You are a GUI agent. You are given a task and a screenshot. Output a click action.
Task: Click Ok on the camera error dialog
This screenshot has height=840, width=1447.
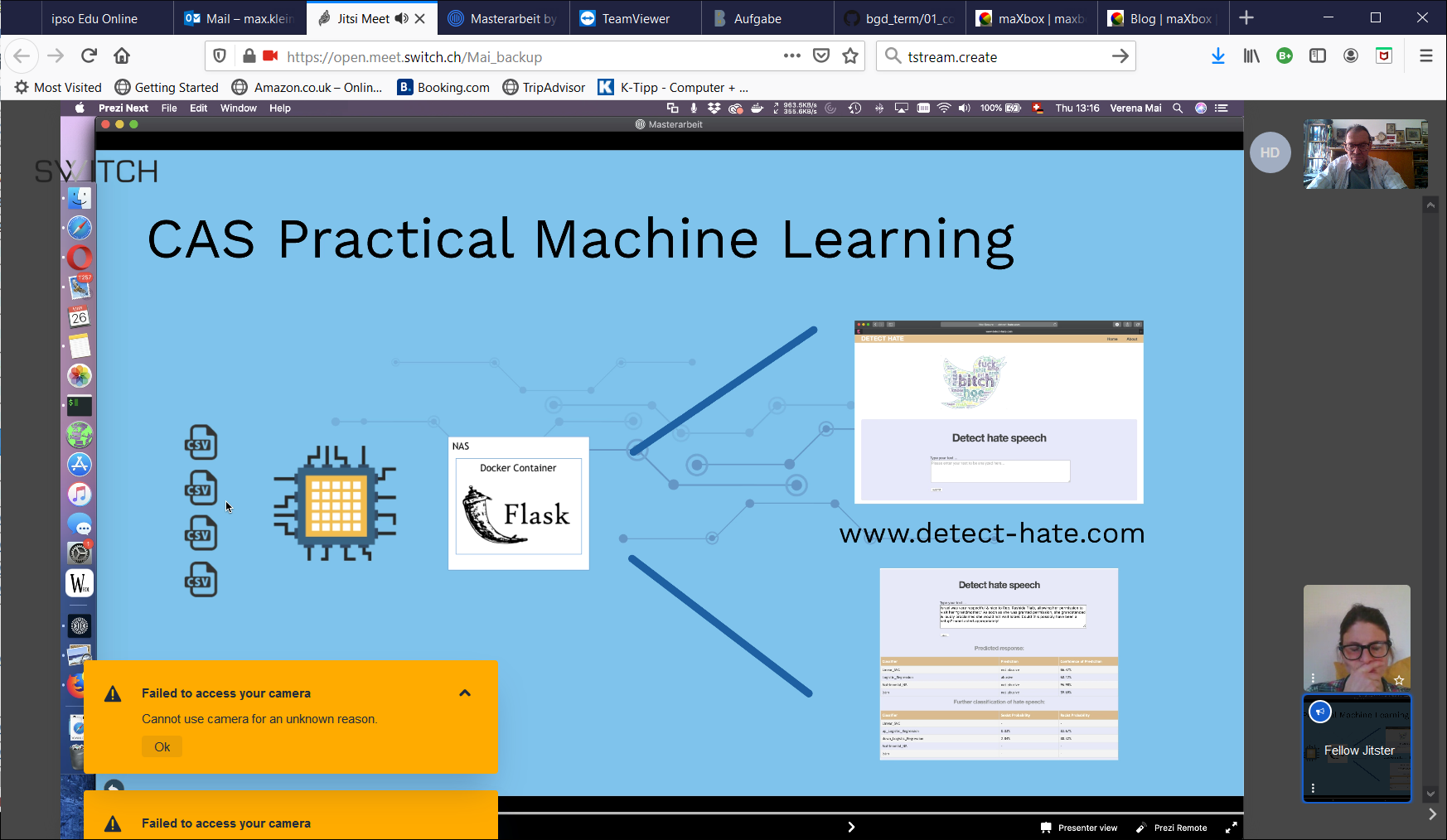(x=162, y=746)
